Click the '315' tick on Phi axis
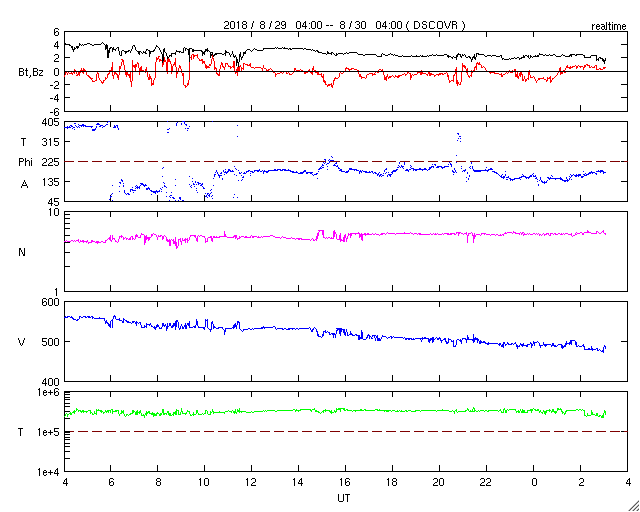The width and height of the screenshot is (640, 512). pos(52,142)
